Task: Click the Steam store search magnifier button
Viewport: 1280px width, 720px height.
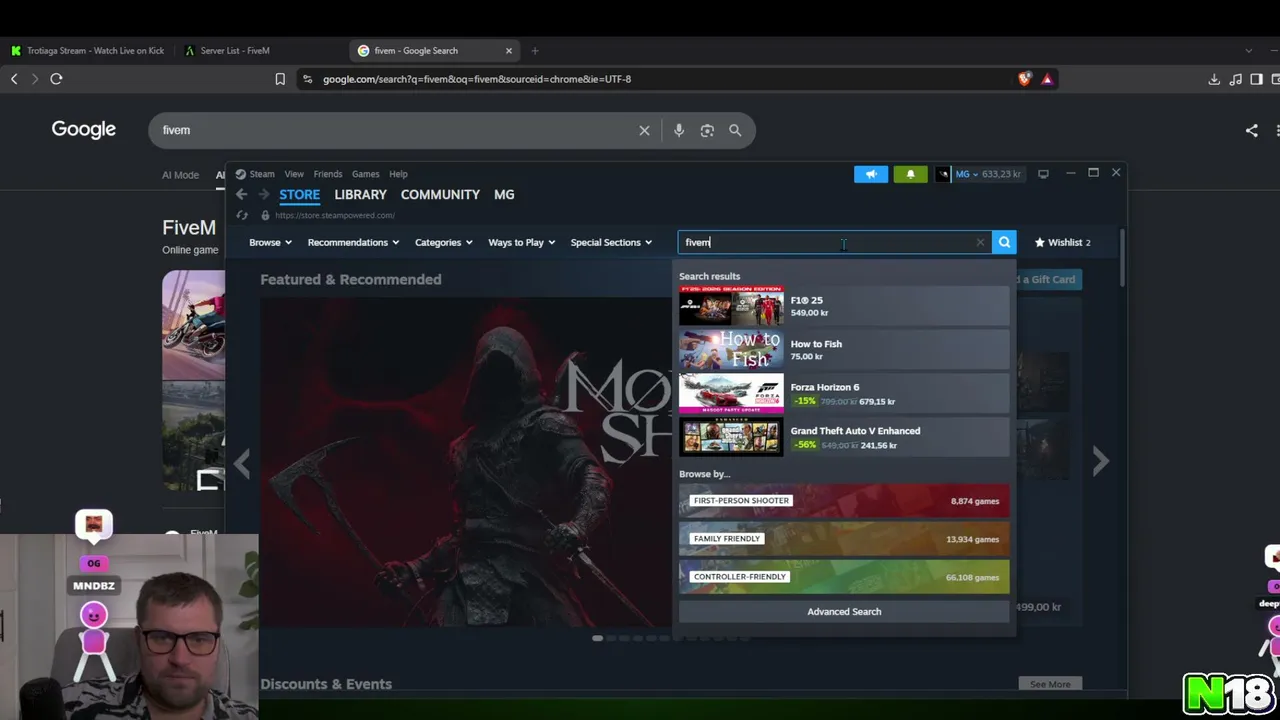Action: click(1004, 242)
